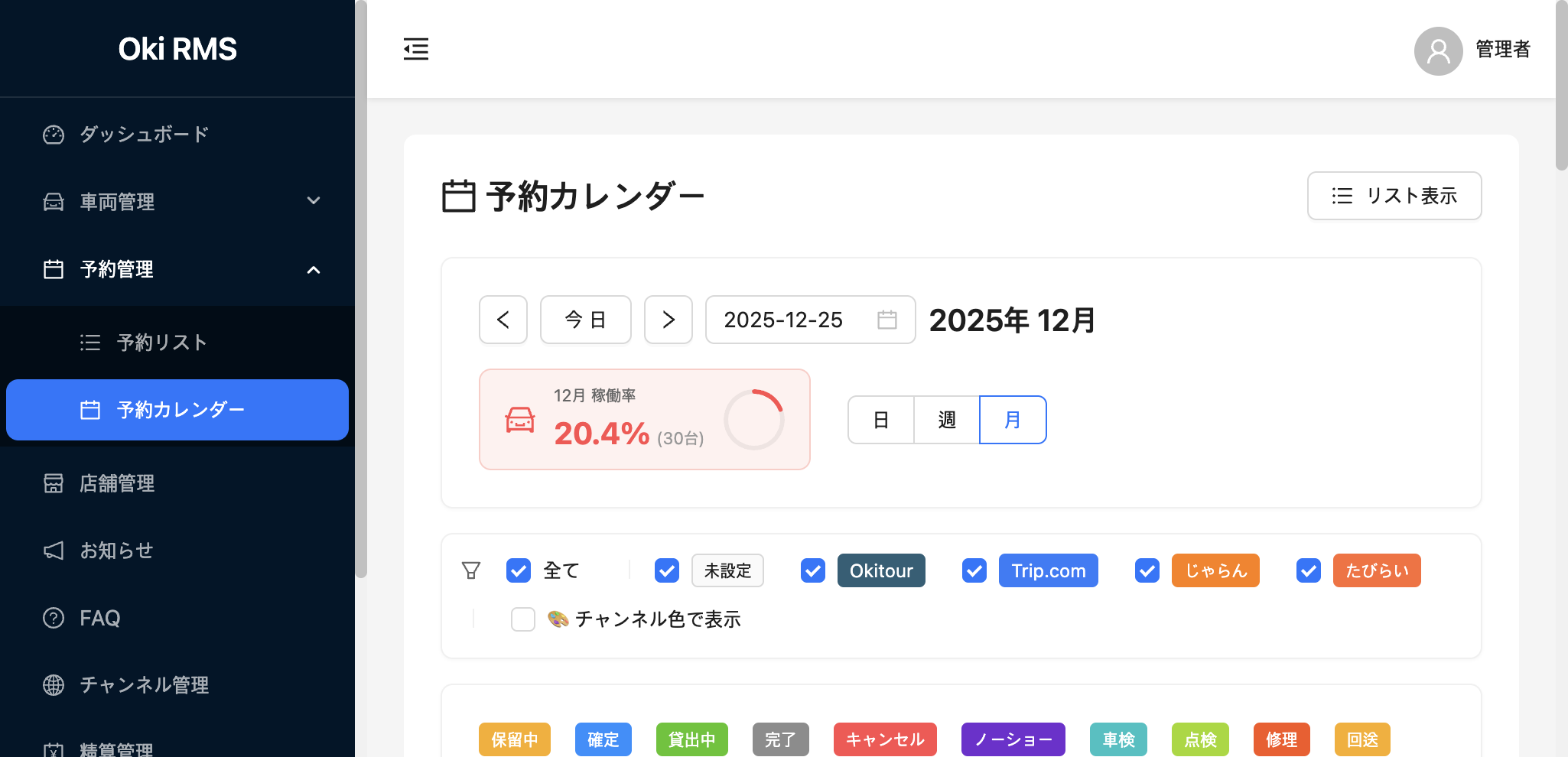Image resolution: width=1568 pixels, height=757 pixels.
Task: Click the 今日 button
Action: (x=585, y=320)
